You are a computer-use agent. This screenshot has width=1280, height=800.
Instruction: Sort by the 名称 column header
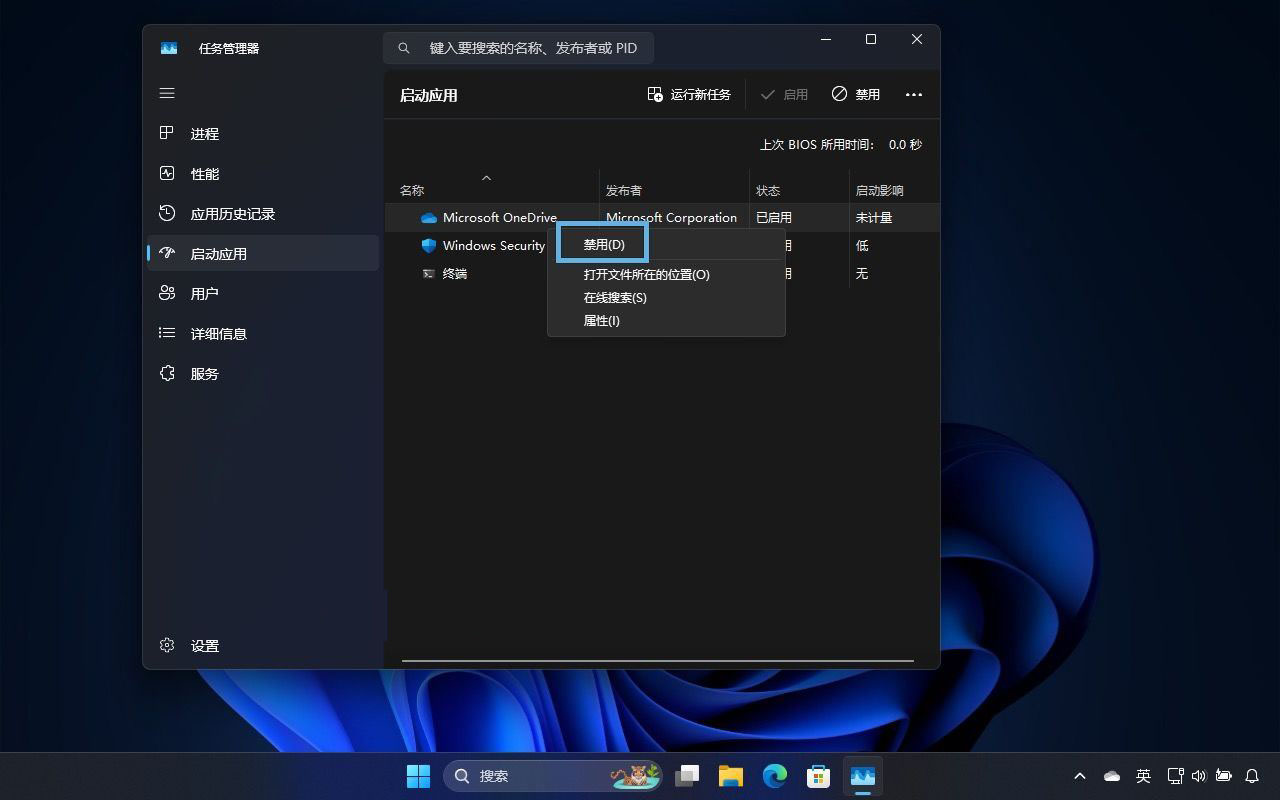tap(412, 190)
